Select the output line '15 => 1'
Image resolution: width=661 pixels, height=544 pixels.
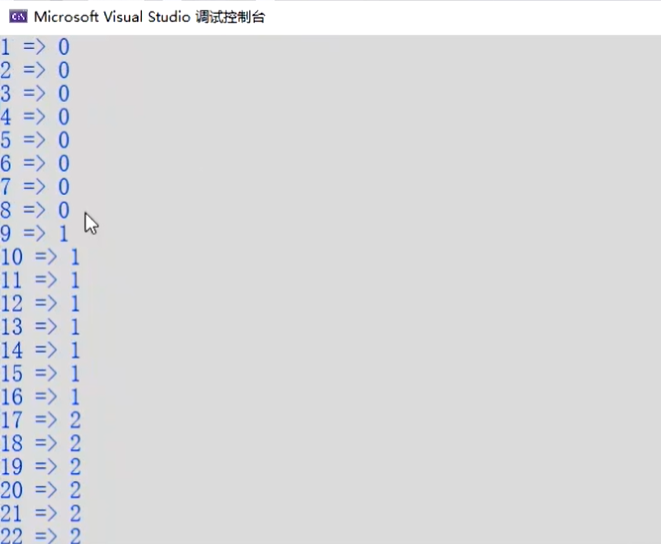(40, 374)
